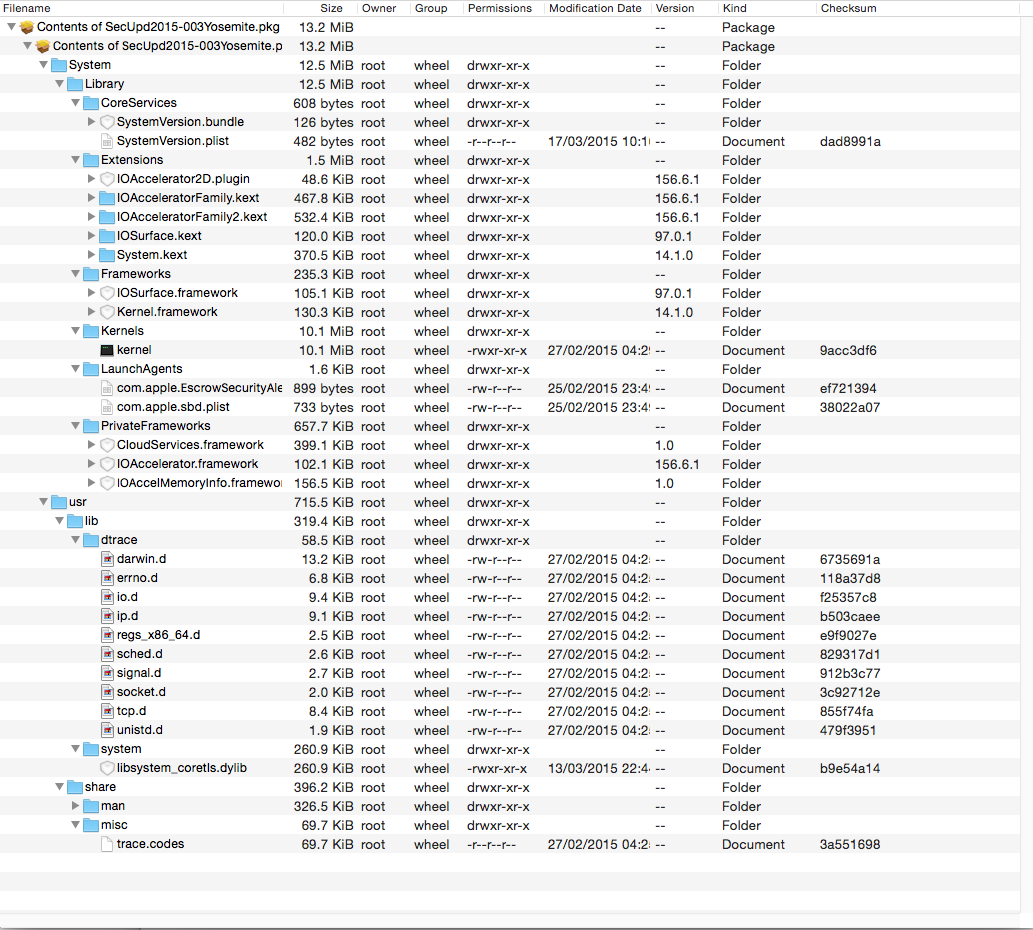Screen dimensions: 1033x930
Task: Sort by the Modification Date column header
Action: coord(598,8)
